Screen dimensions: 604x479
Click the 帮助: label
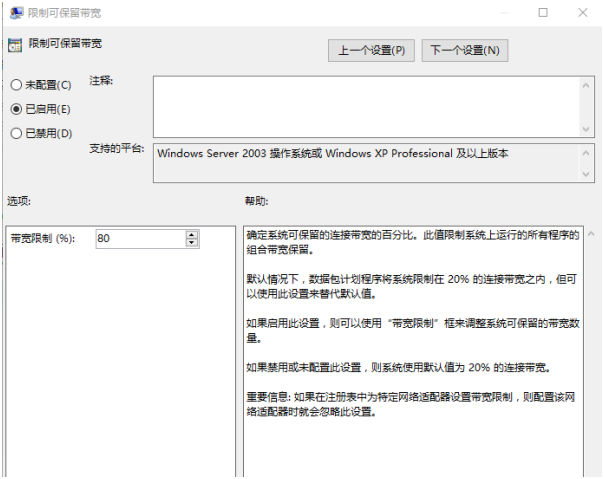(x=257, y=201)
